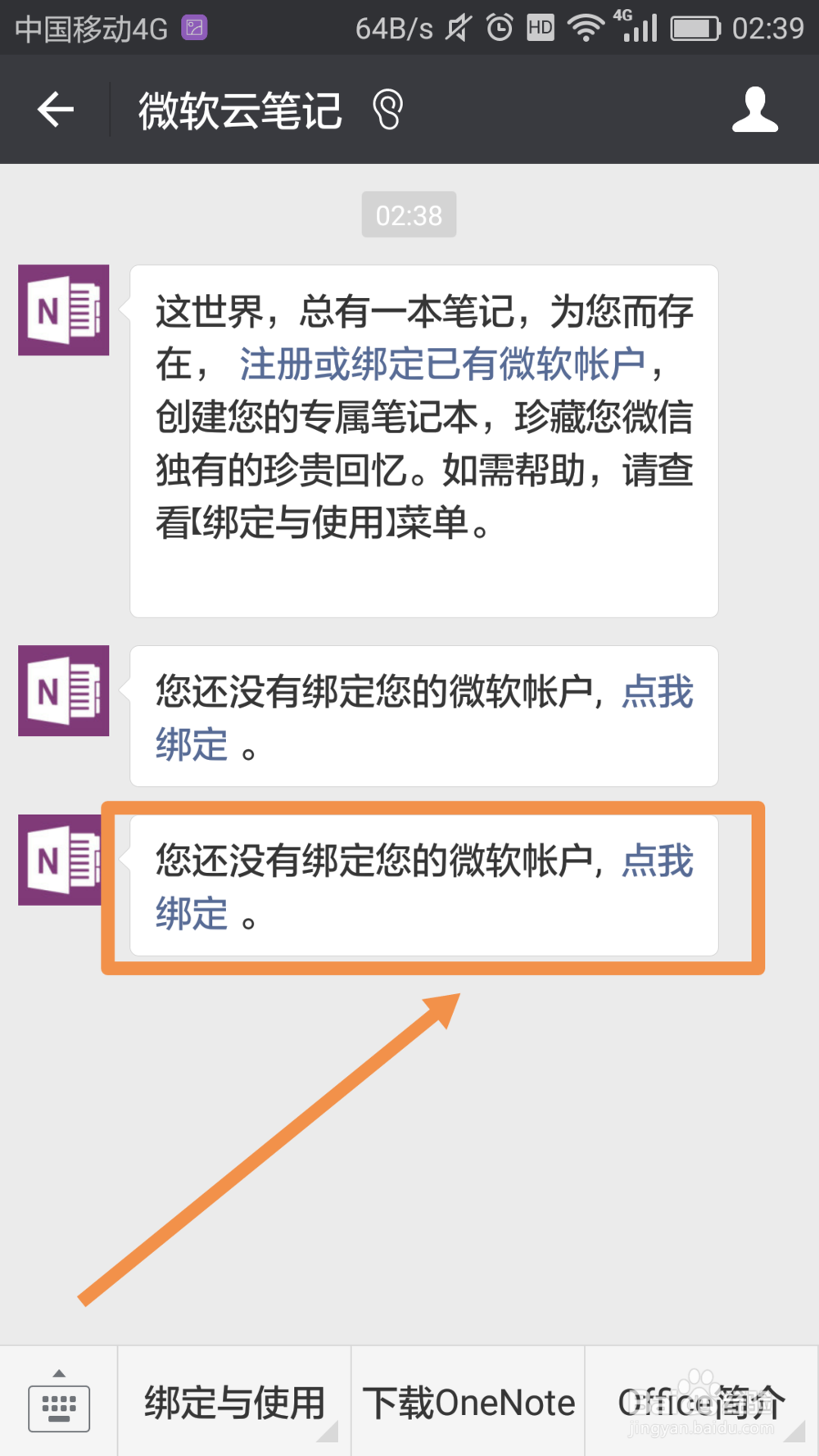Switch to keyboard input icon

(59, 1401)
